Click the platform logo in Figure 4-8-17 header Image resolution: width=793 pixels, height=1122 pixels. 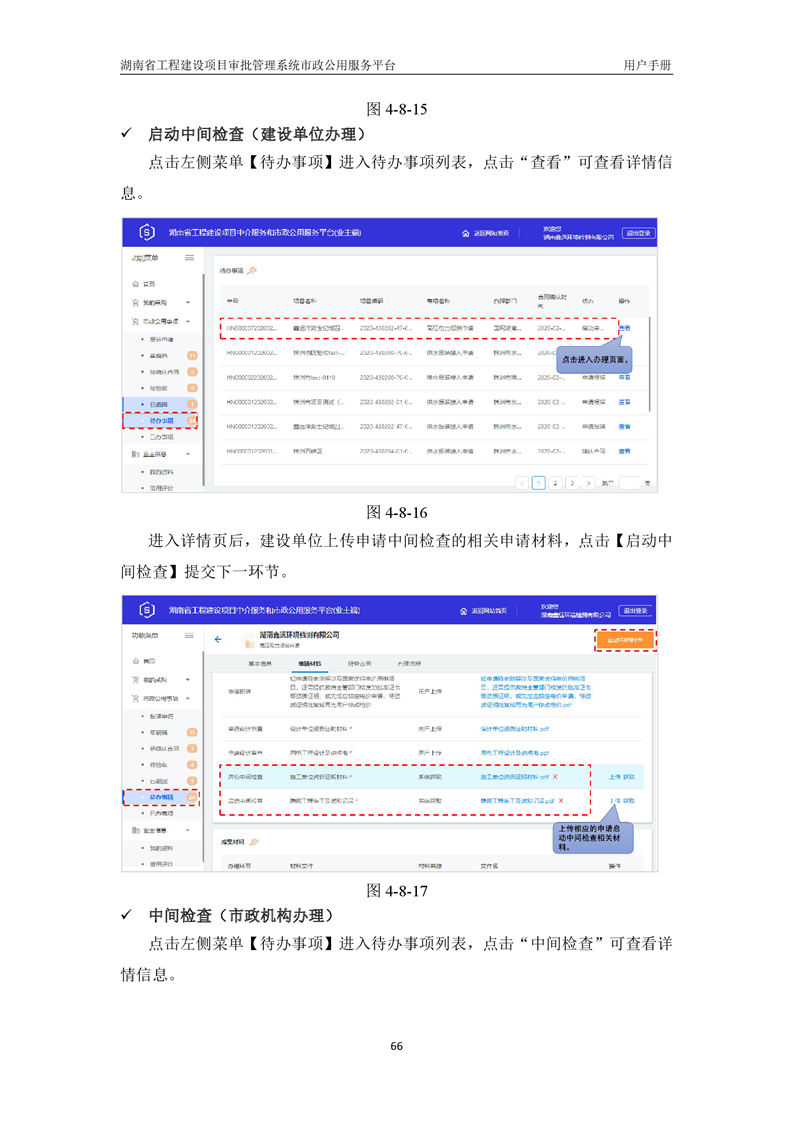147,610
